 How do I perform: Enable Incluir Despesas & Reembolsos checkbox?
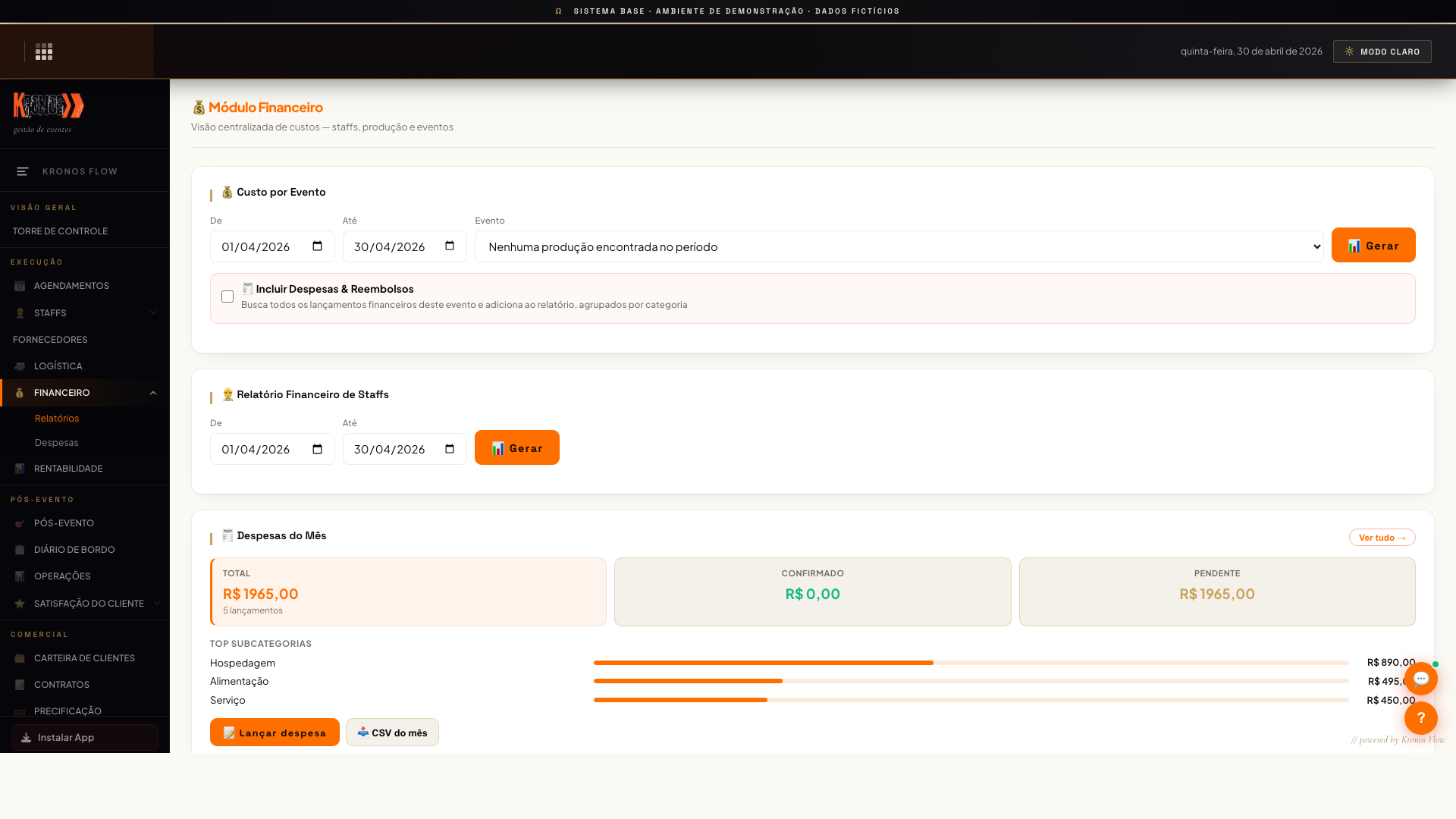click(x=227, y=297)
